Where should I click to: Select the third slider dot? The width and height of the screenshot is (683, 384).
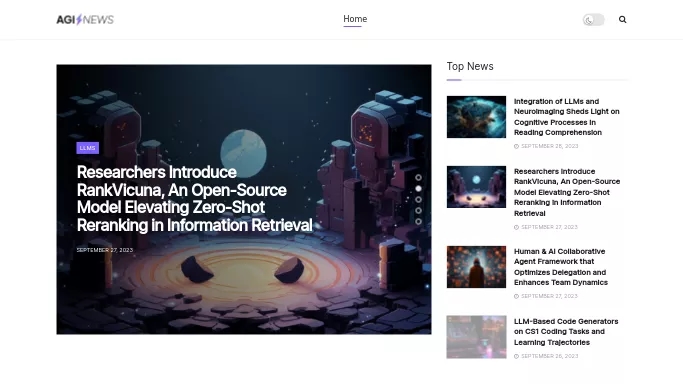pos(418,199)
